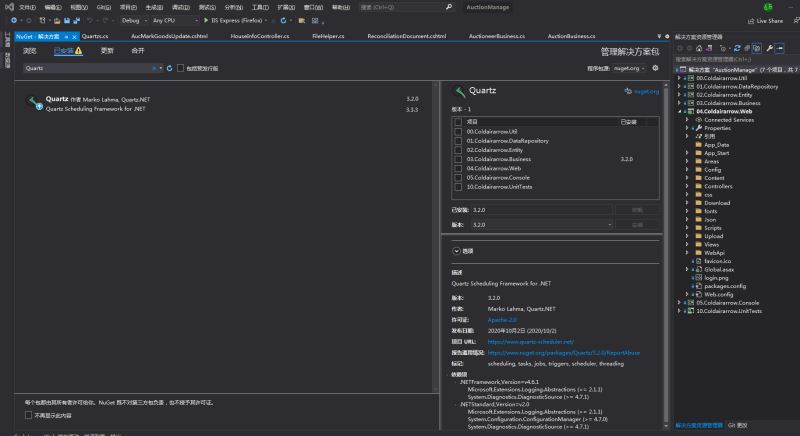The height and width of the screenshot is (436, 800).
Task: Check the 01.Coldairarrow.DataRepository project checkbox
Action: coord(458,141)
